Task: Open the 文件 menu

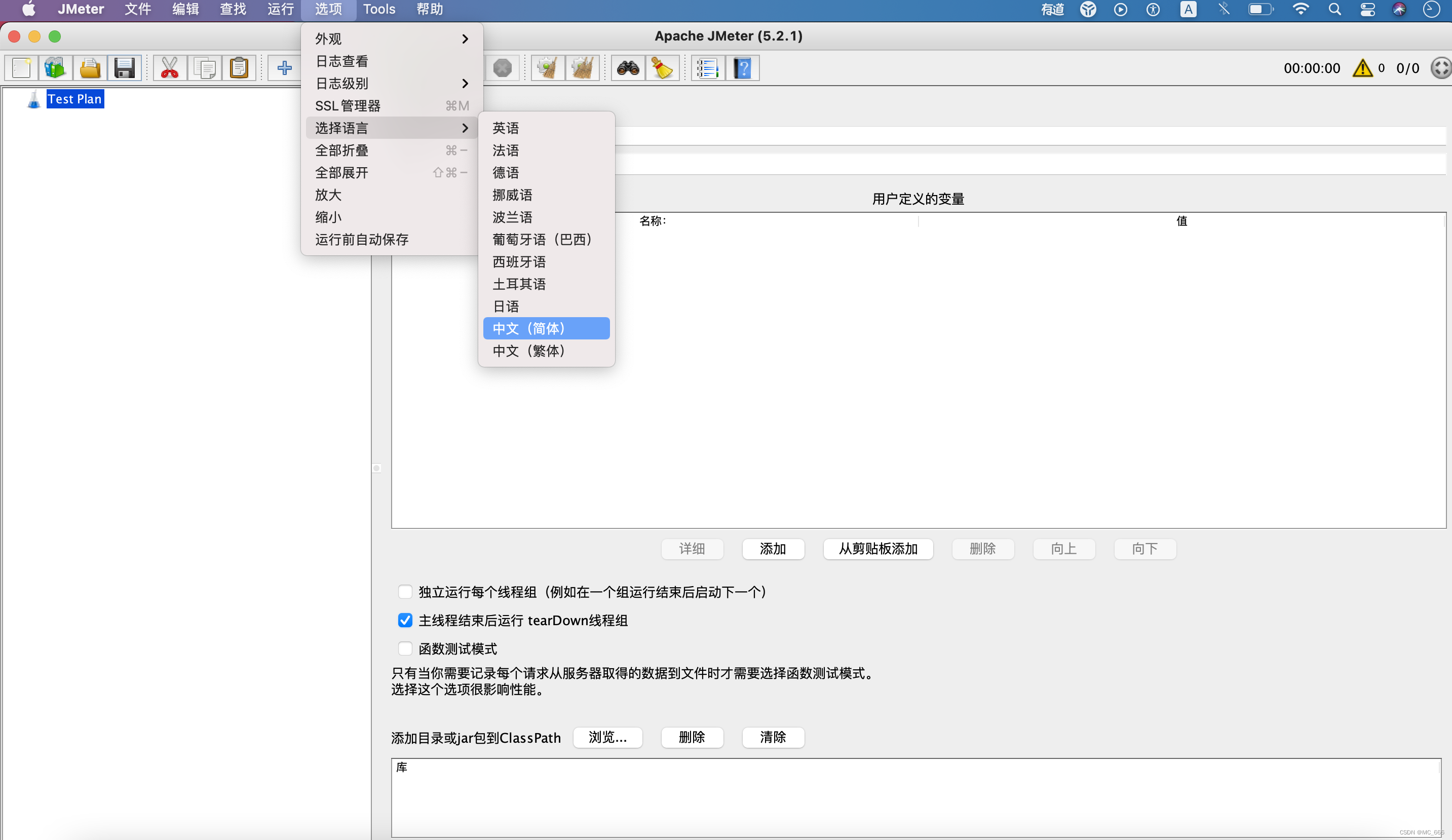Action: click(x=138, y=9)
